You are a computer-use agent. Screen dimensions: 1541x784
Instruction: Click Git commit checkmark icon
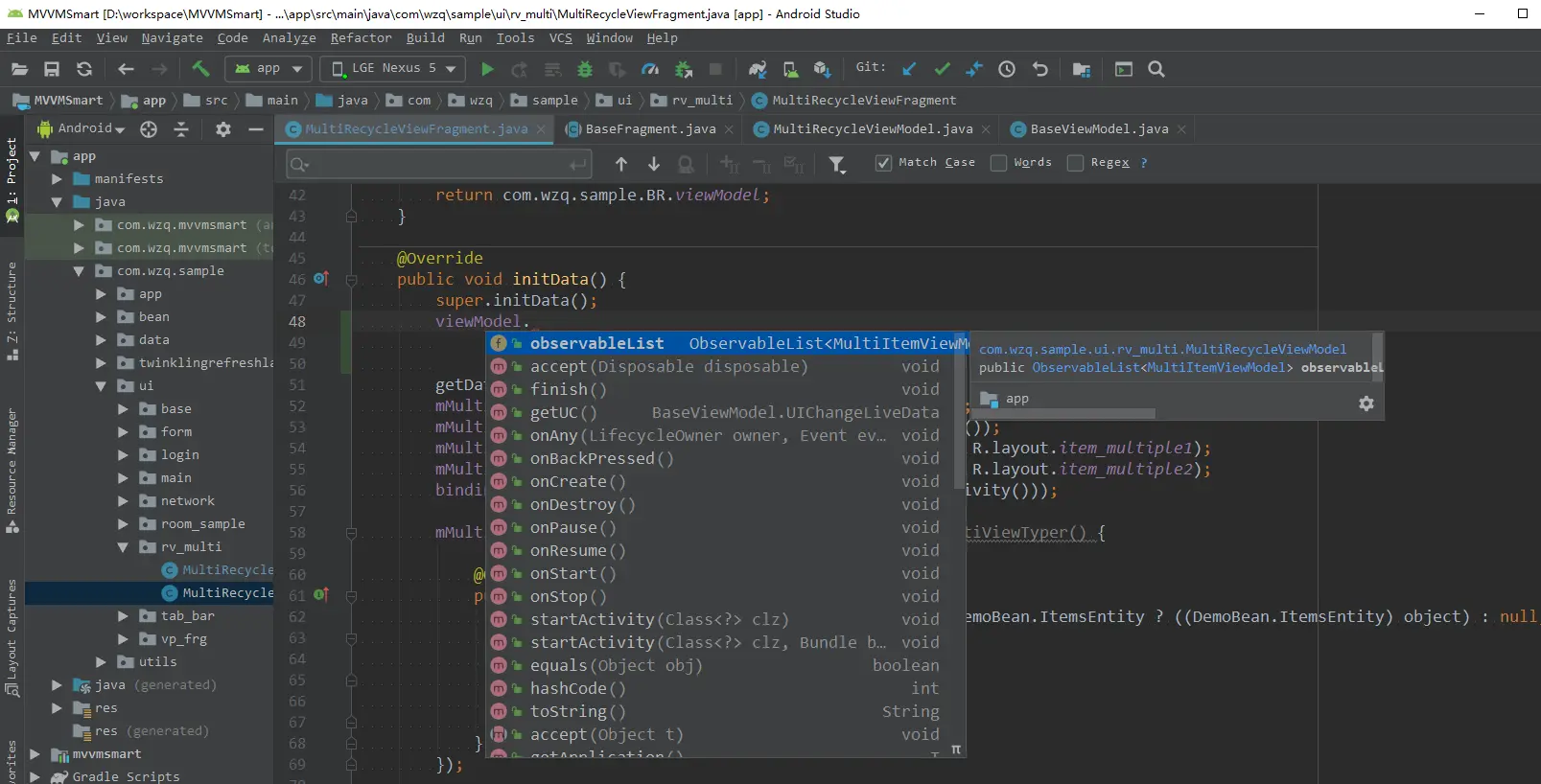point(942,69)
